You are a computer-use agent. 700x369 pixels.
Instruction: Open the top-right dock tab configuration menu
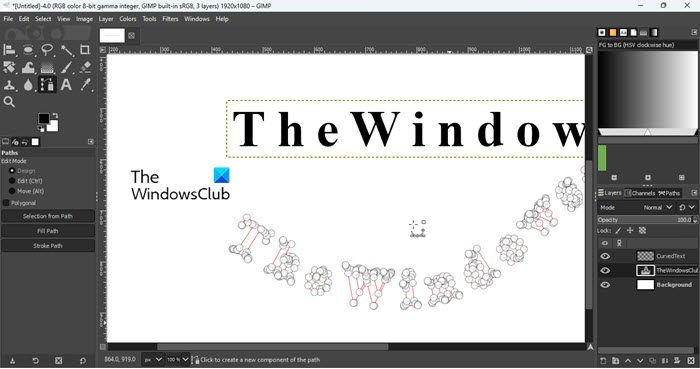pos(694,32)
